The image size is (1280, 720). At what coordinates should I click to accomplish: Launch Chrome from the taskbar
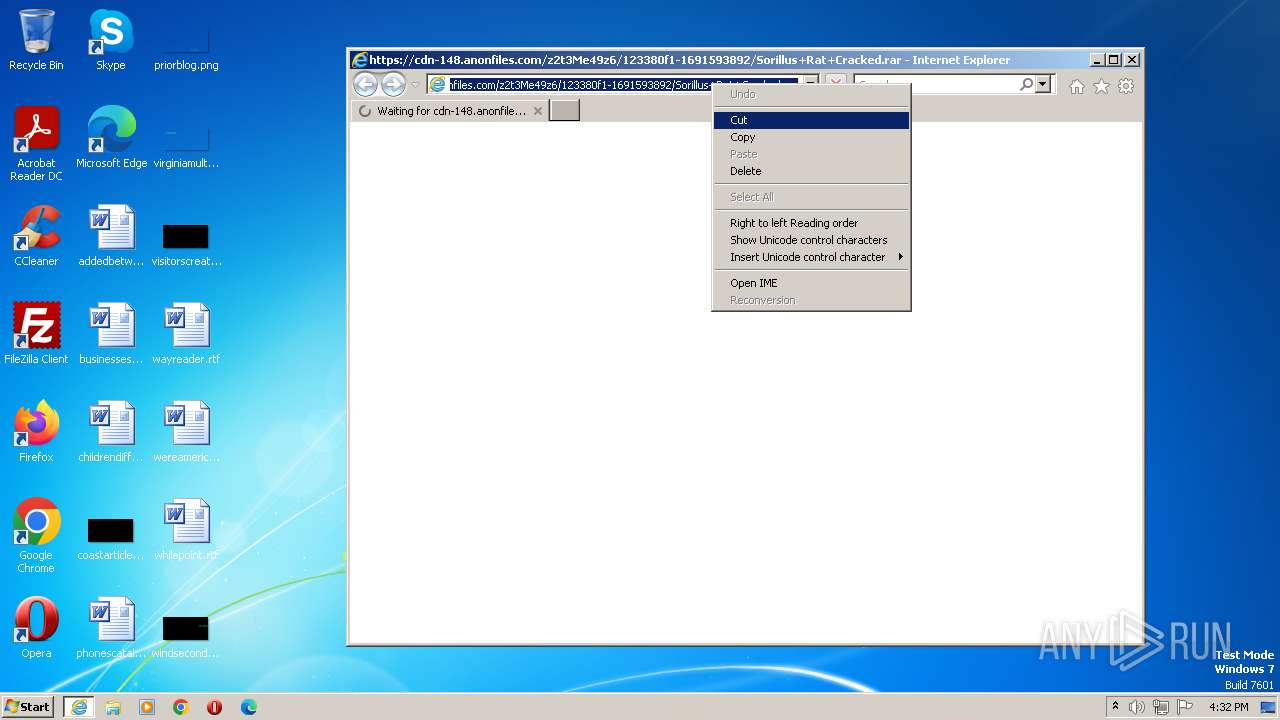click(x=181, y=707)
